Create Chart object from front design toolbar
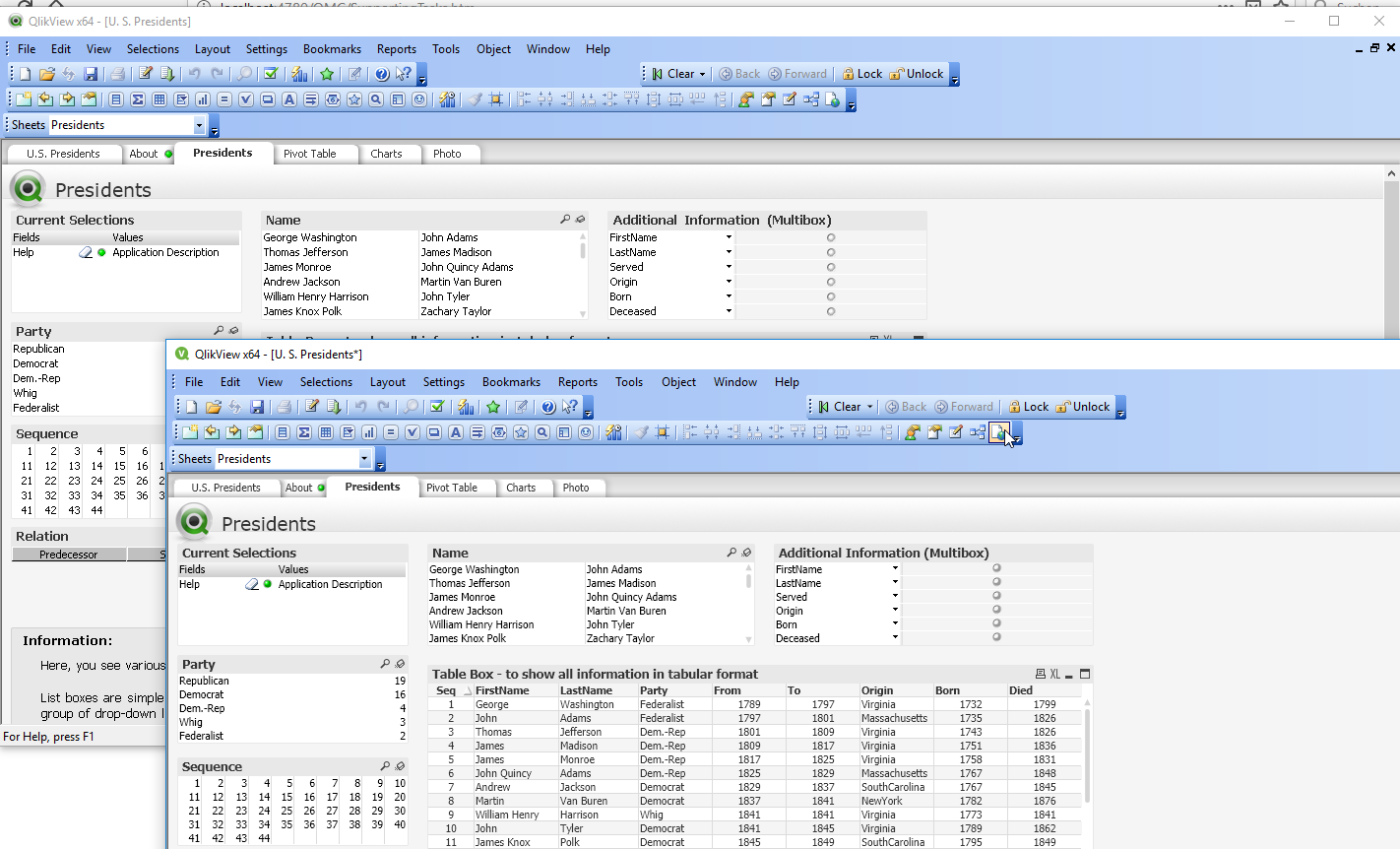1400x849 pixels. [369, 432]
